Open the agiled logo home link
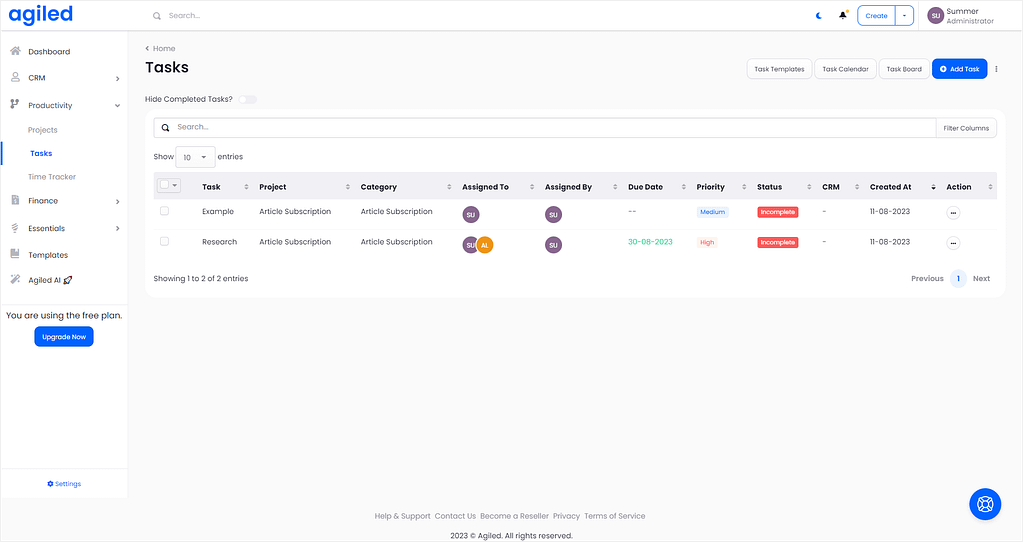Screen dimensions: 1023x542 click(40, 14)
